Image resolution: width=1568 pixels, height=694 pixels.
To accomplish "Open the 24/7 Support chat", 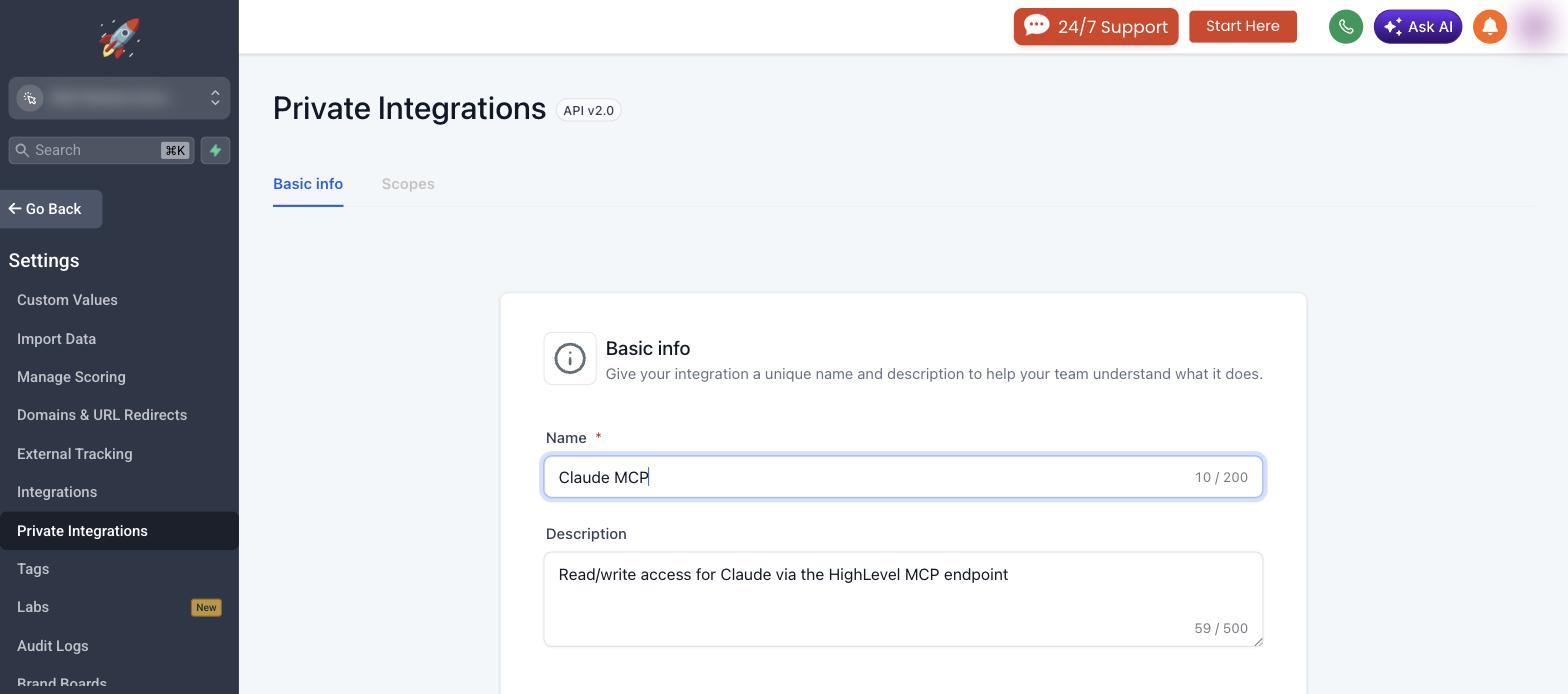I will (1096, 27).
